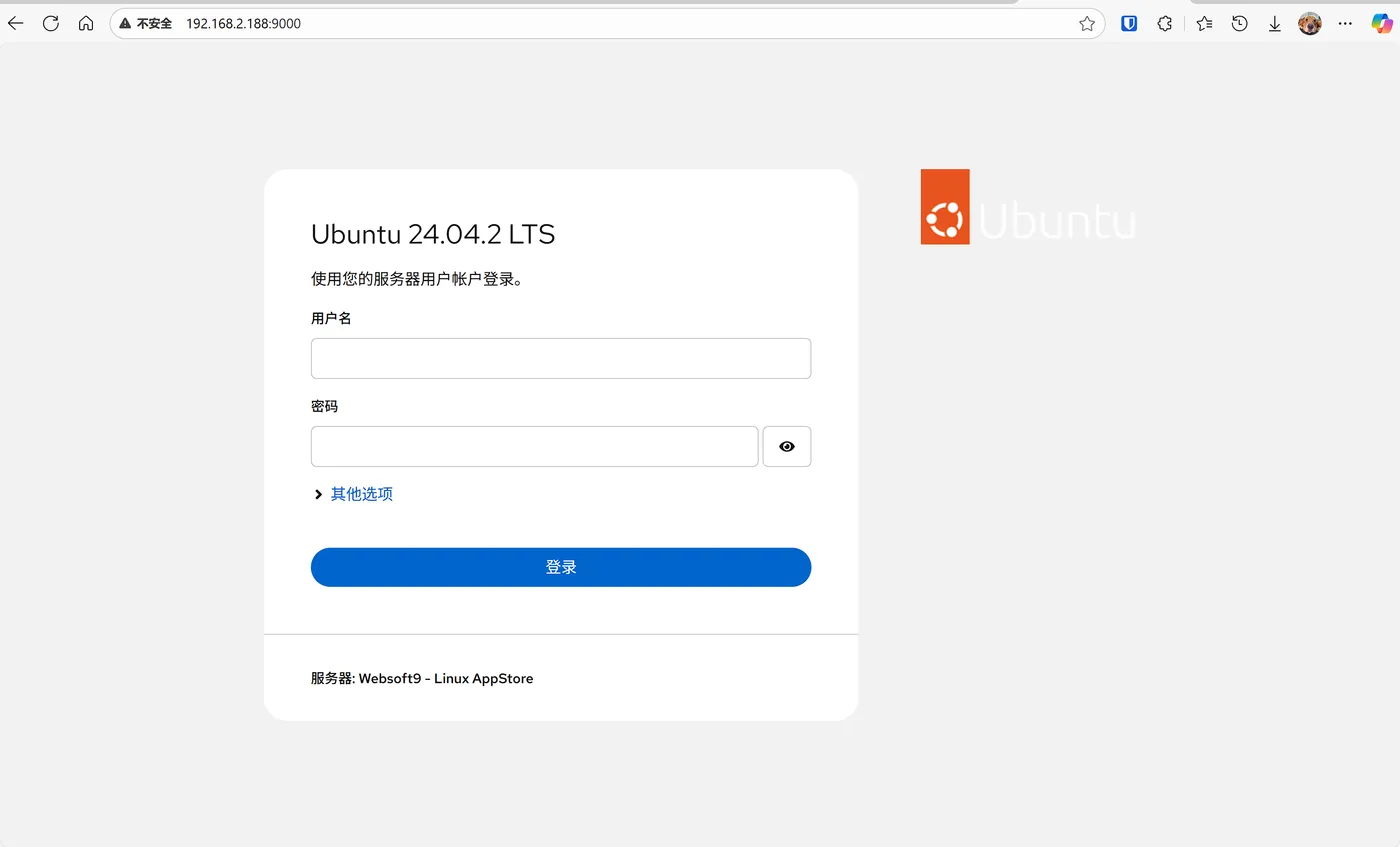Click the 用户名 label
Image resolution: width=1400 pixels, height=847 pixels.
point(331,318)
